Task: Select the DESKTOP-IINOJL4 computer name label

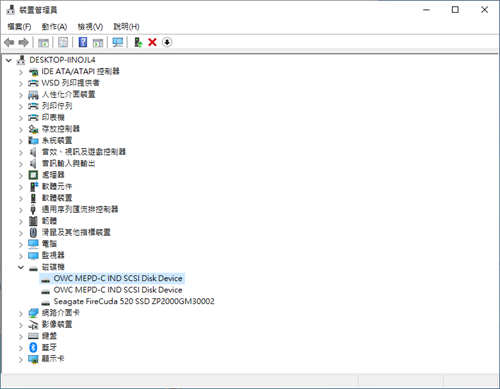Action: [x=62, y=60]
